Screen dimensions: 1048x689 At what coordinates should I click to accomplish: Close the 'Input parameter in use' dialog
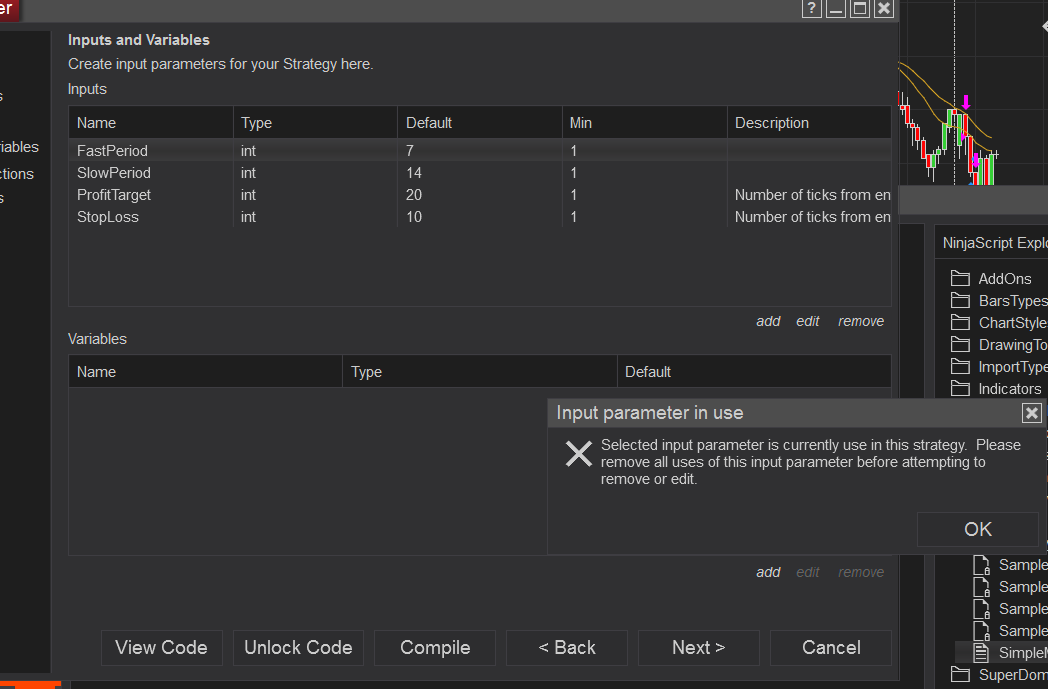[x=1032, y=413]
